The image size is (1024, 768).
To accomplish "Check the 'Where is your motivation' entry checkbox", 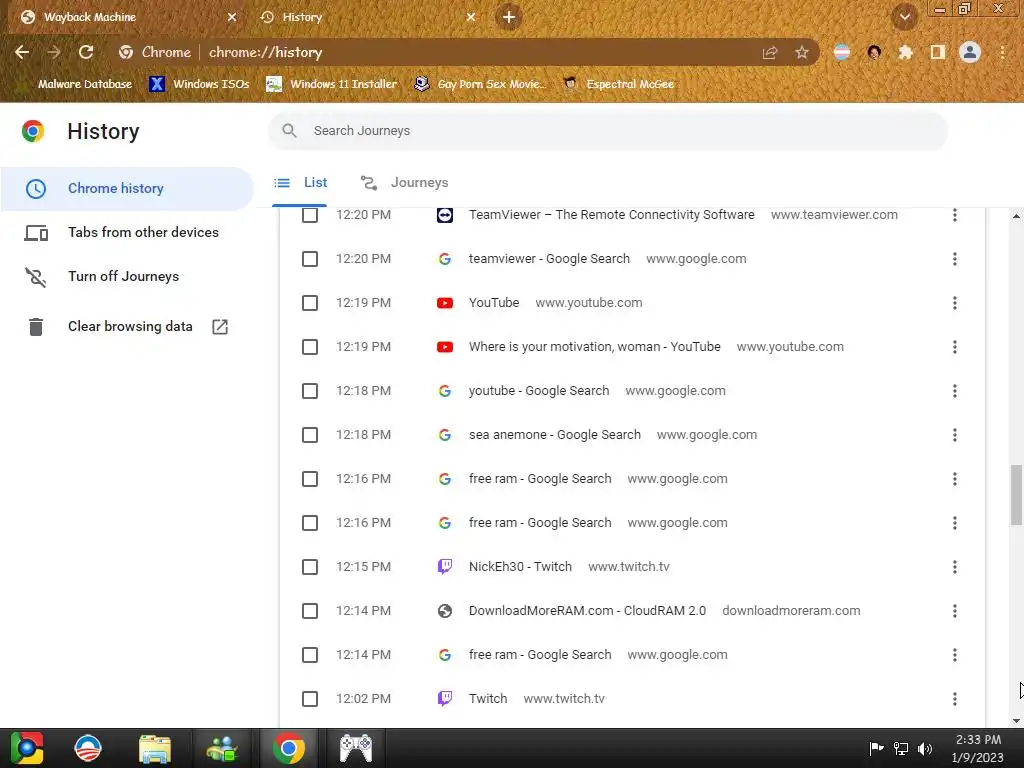I will [310, 347].
